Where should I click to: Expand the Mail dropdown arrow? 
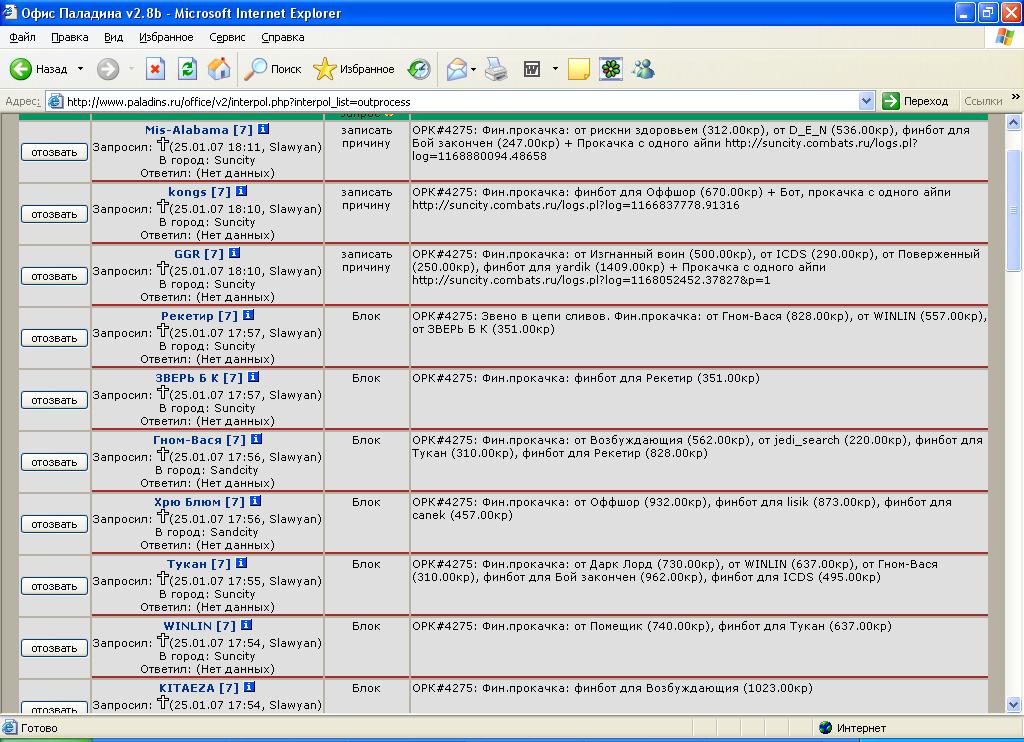point(473,69)
